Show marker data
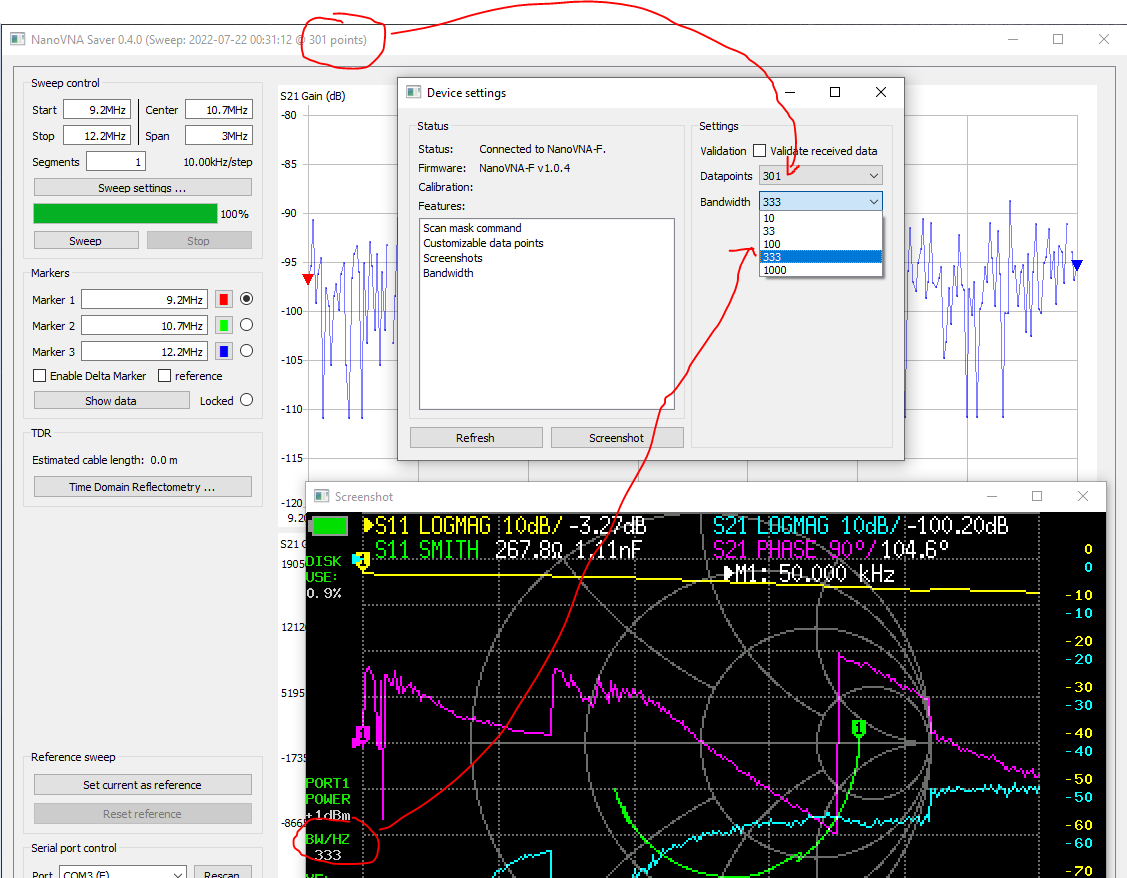 pyautogui.click(x=111, y=400)
